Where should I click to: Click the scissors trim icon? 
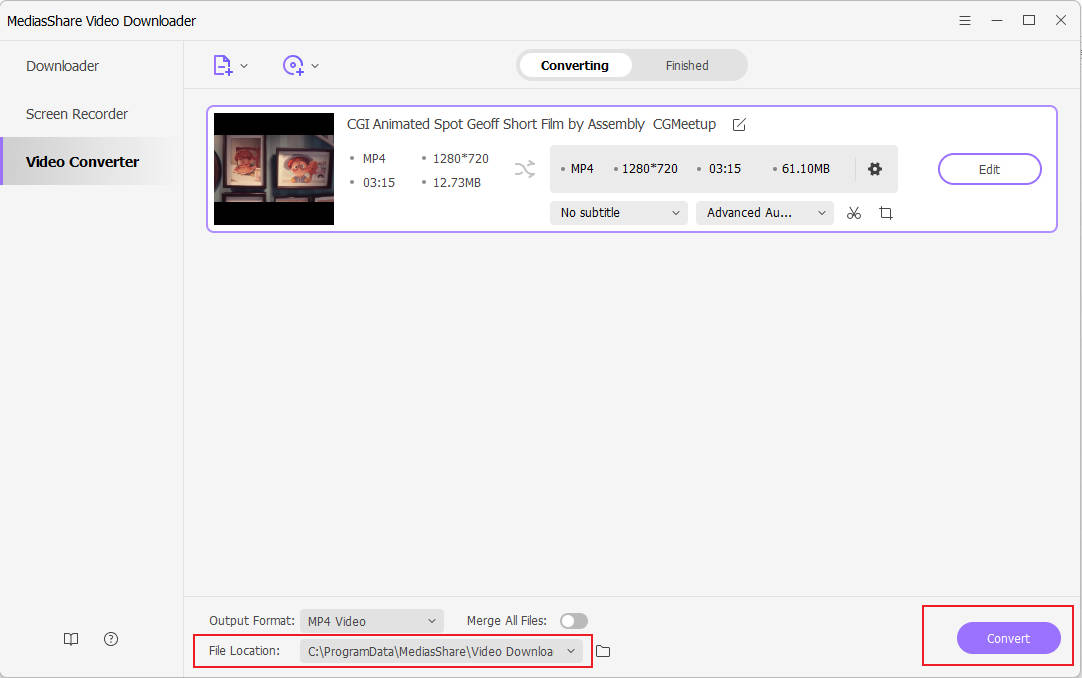click(854, 213)
